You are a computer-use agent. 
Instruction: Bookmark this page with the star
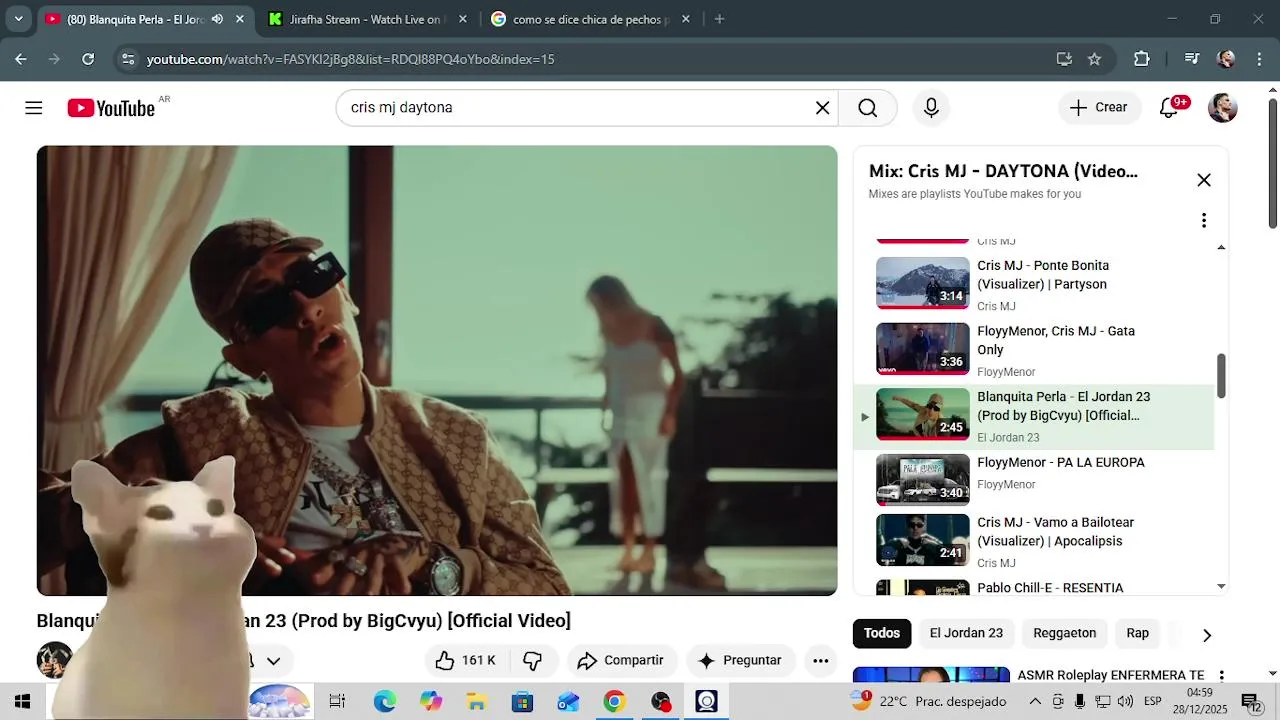[x=1094, y=59]
